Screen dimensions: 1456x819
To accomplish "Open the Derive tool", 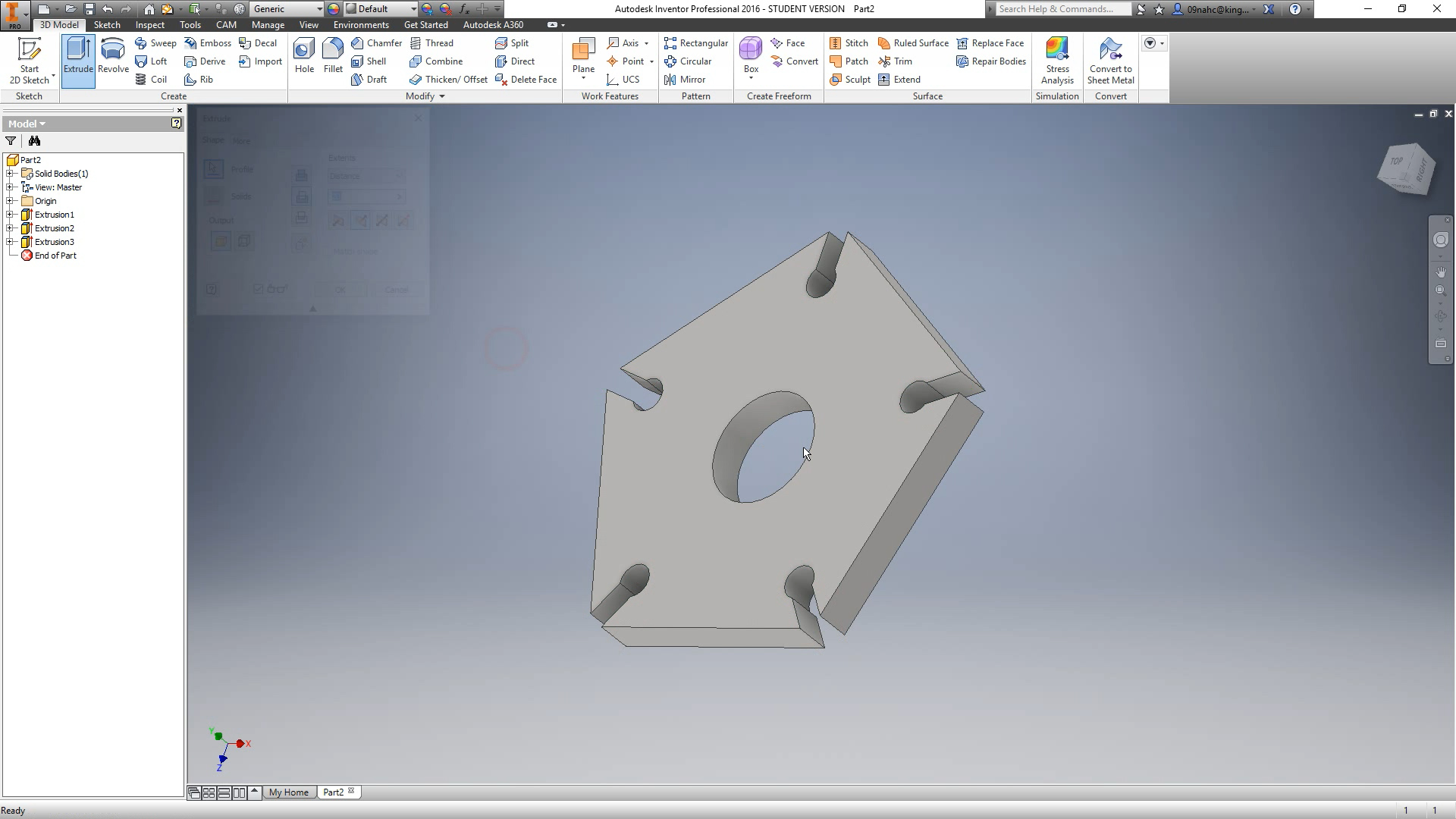I will point(205,61).
